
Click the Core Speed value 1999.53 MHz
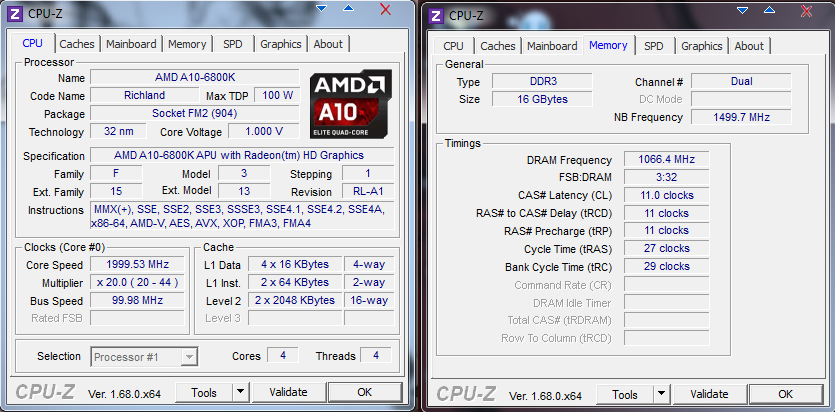(137, 264)
